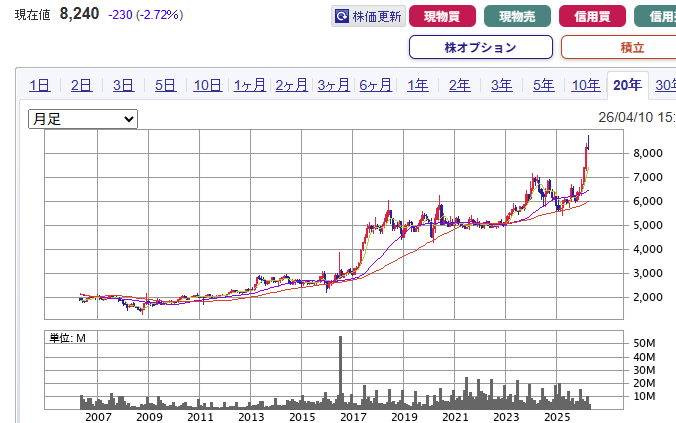Open the 株オプション page
The width and height of the screenshot is (676, 423).
click(480, 47)
